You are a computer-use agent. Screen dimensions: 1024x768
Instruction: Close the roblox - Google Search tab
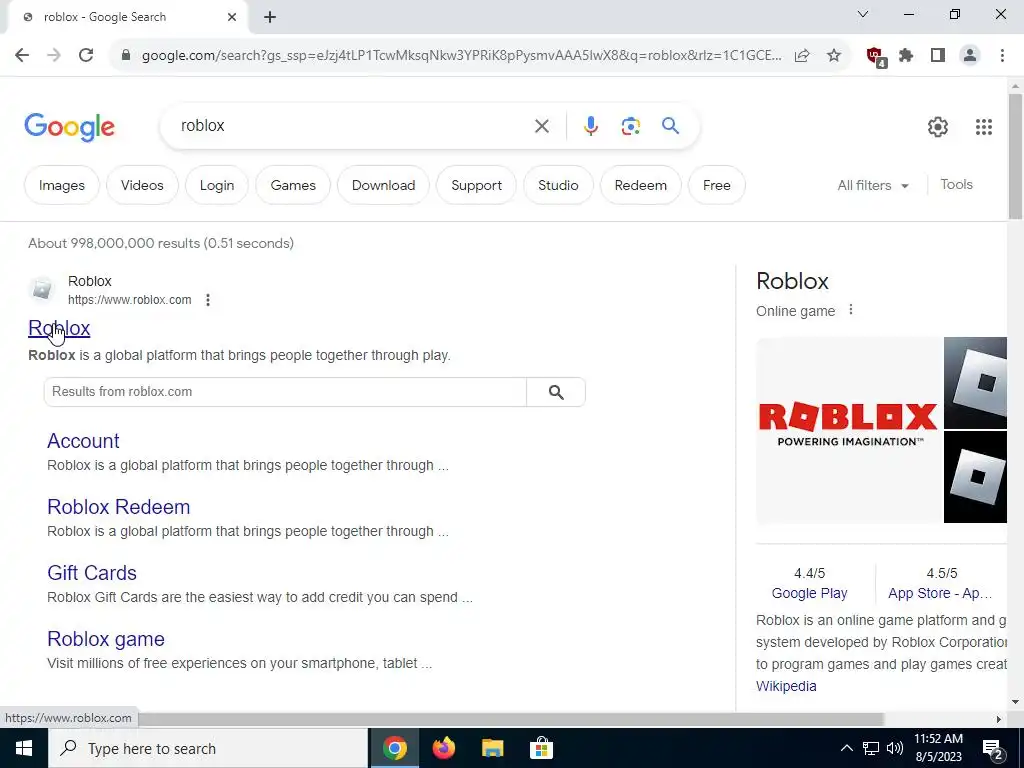pos(232,17)
